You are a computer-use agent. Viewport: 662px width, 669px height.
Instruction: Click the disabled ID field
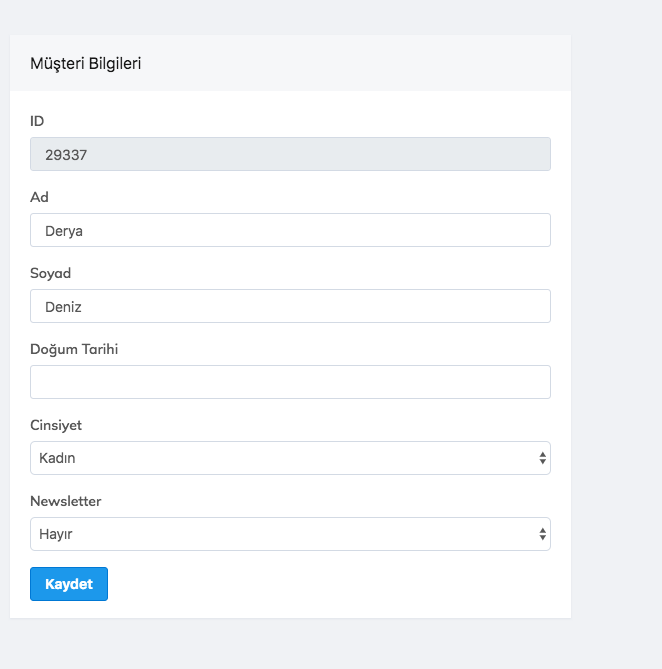tap(290, 154)
